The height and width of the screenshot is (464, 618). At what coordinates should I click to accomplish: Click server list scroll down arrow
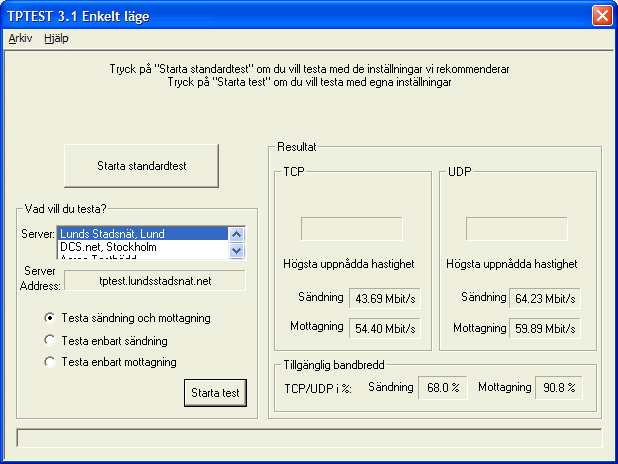pos(236,250)
